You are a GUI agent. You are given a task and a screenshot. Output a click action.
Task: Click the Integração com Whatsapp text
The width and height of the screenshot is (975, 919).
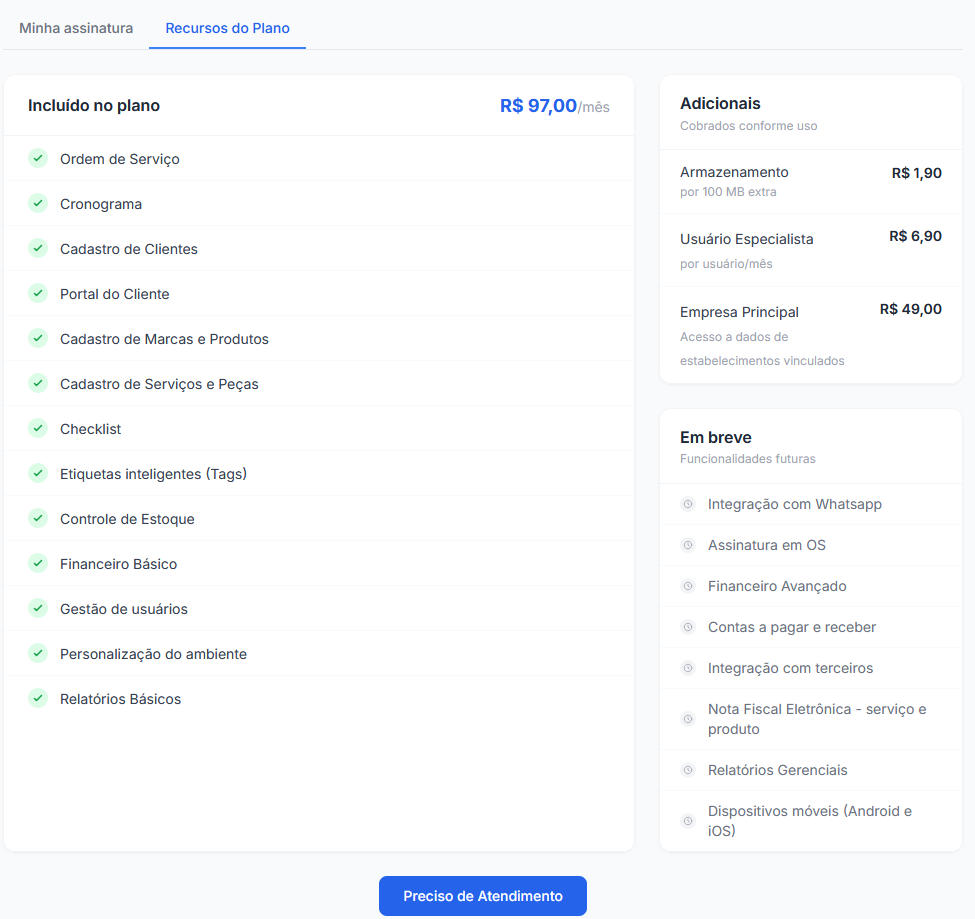pos(795,504)
